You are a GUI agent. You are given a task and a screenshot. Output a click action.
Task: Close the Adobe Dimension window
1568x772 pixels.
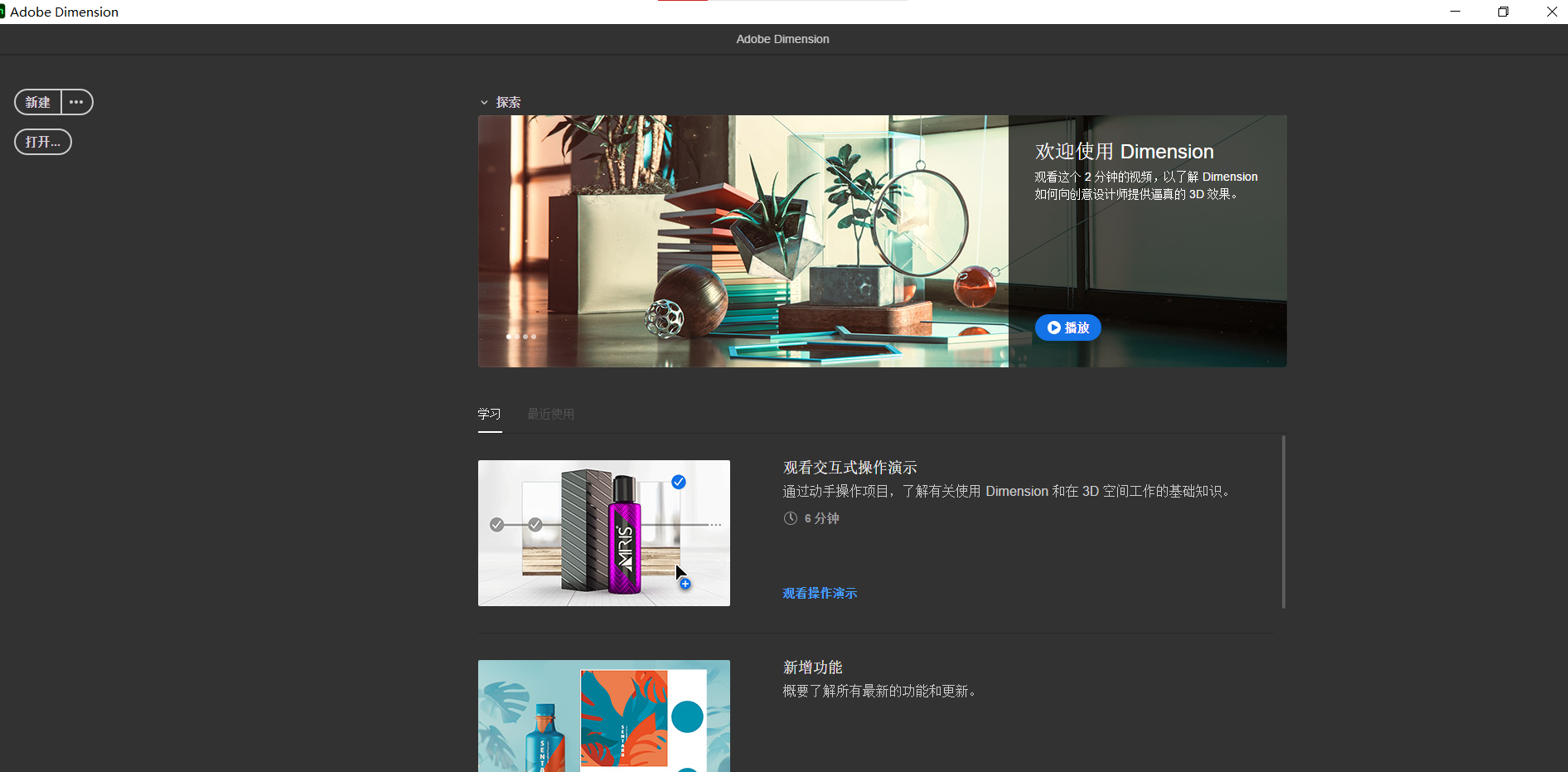[1551, 12]
